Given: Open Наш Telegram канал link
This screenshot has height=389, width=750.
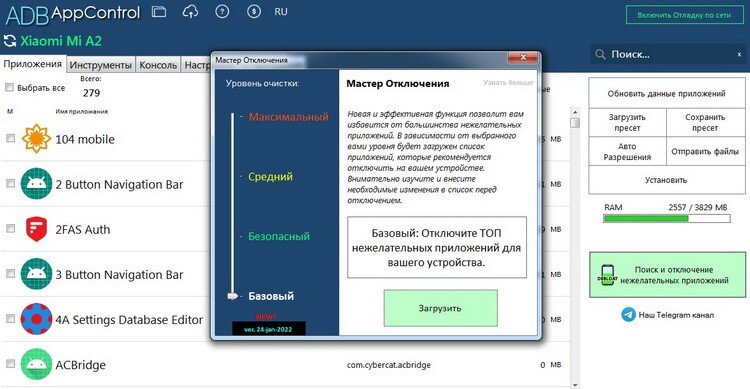Looking at the screenshot, I should click(x=676, y=315).
